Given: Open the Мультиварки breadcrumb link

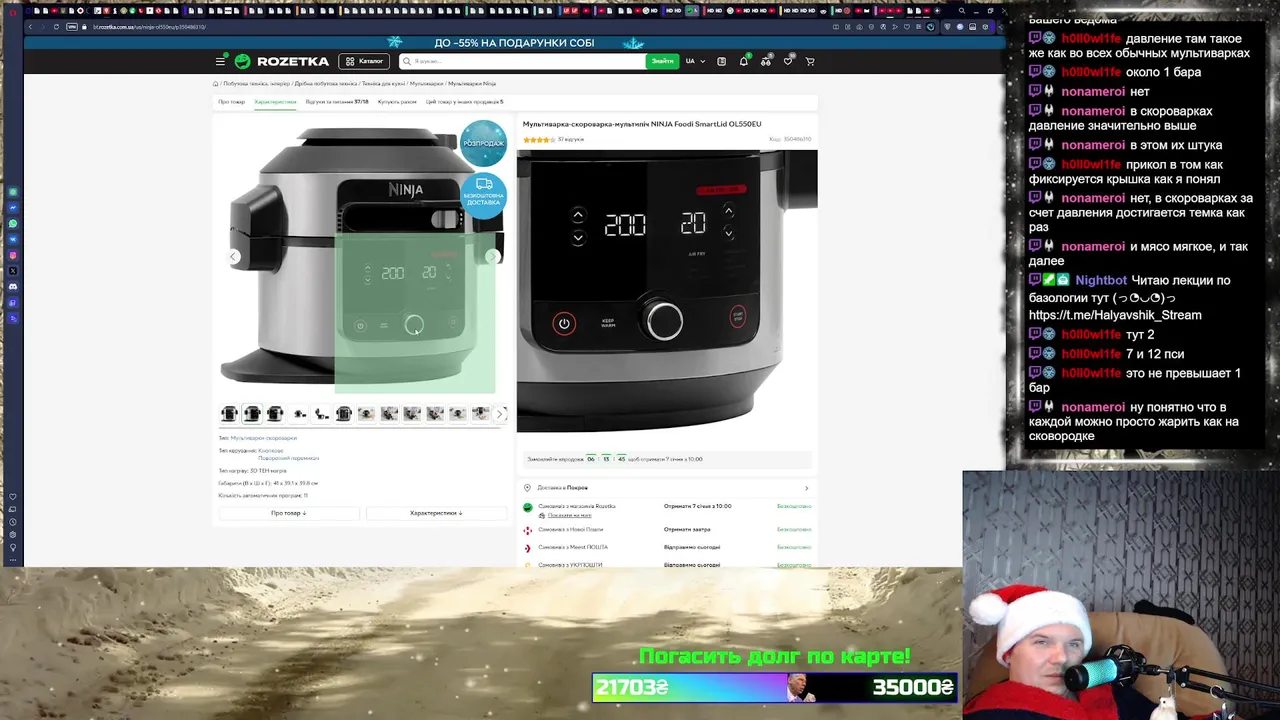Looking at the screenshot, I should pyautogui.click(x=426, y=84).
